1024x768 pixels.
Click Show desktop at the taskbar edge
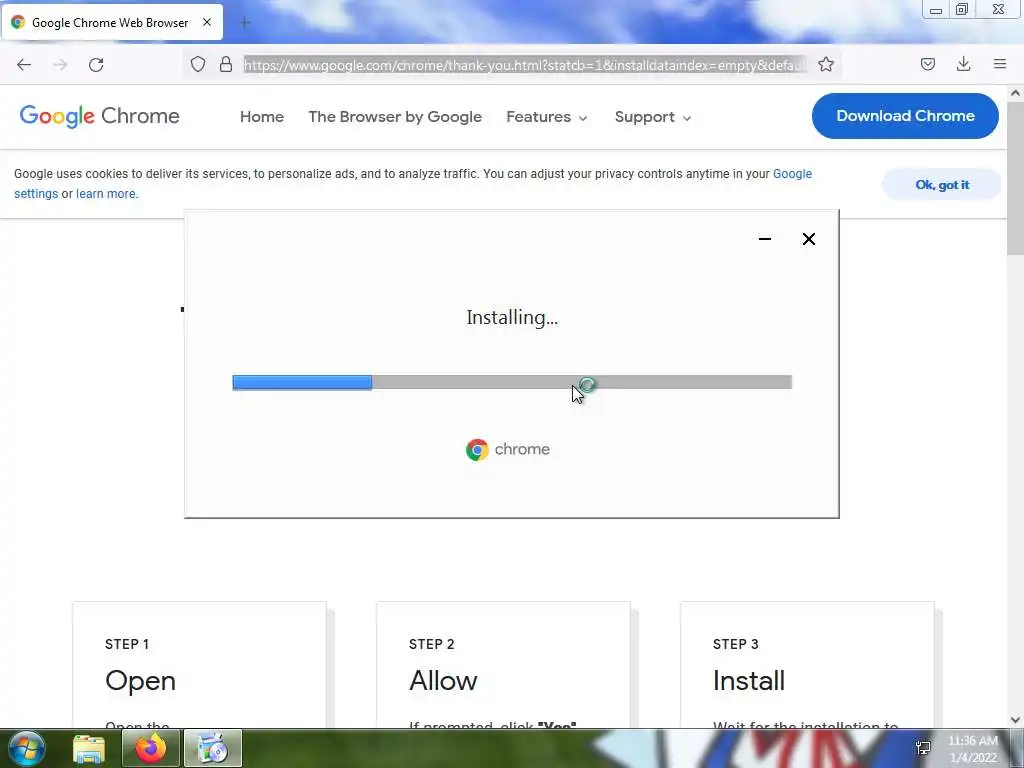pos(1017,748)
